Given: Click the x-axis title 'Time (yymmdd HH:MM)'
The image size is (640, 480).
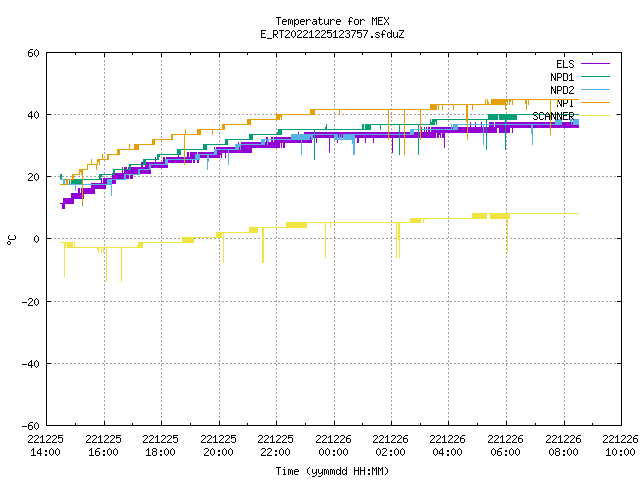Looking at the screenshot, I should 332,471.
